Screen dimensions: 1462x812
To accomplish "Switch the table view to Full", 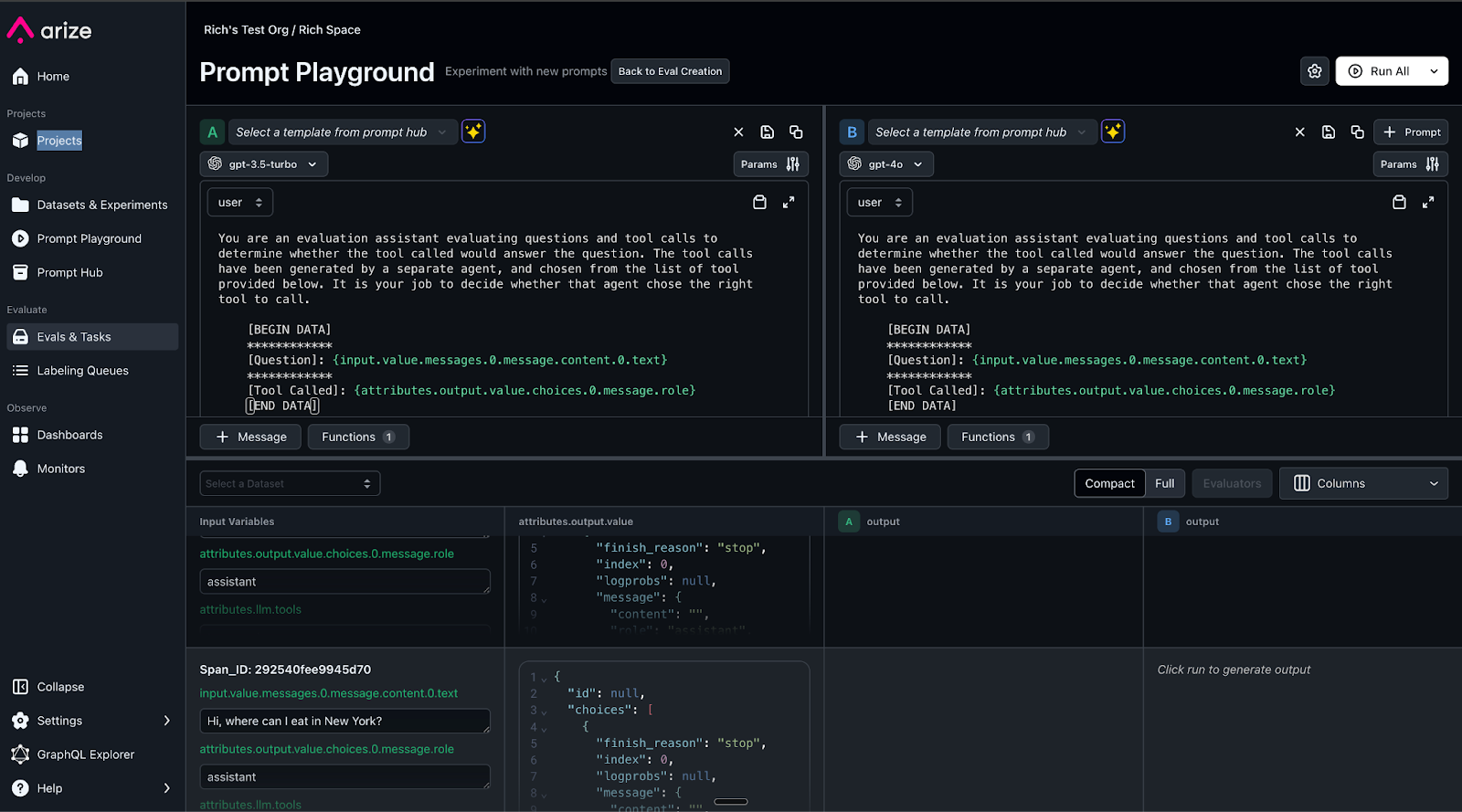I will coord(1164,483).
